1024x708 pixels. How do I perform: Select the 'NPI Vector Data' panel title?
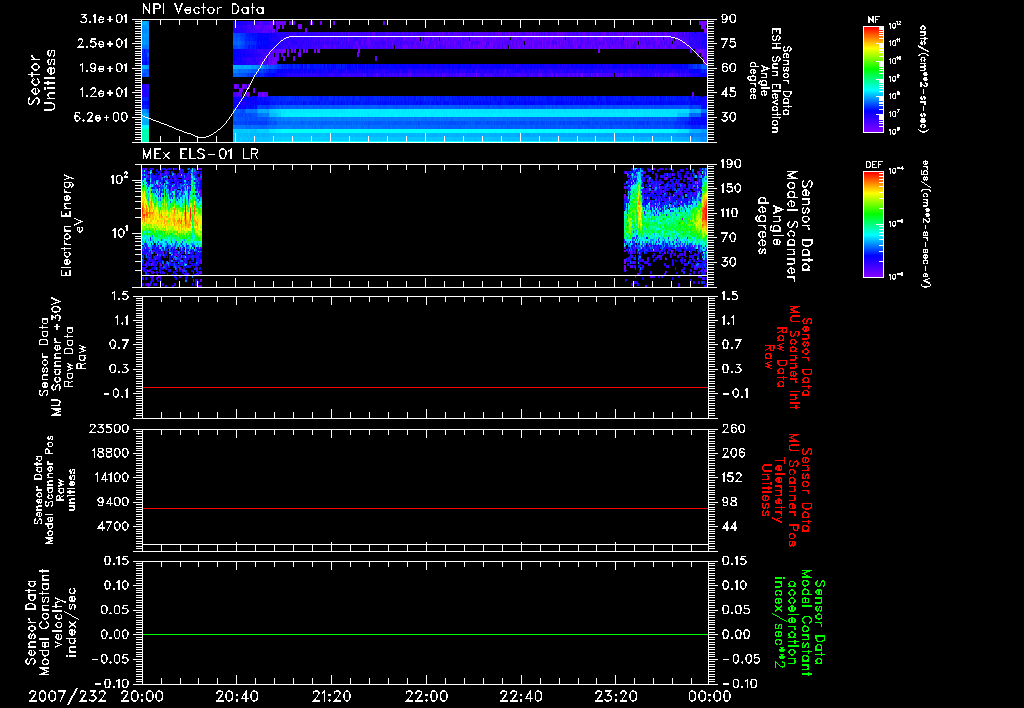pyautogui.click(x=203, y=9)
